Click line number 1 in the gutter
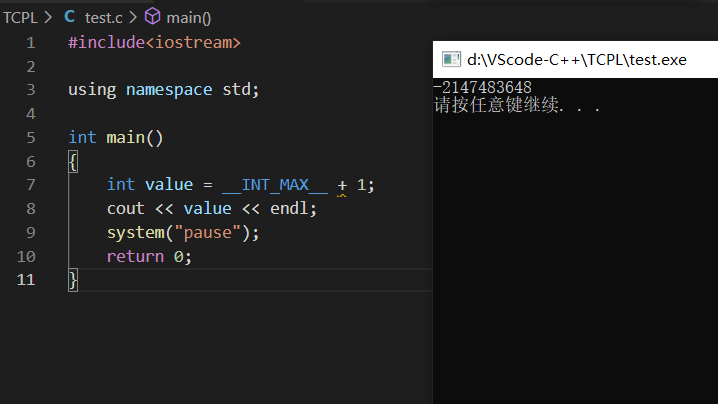 tap(31, 43)
